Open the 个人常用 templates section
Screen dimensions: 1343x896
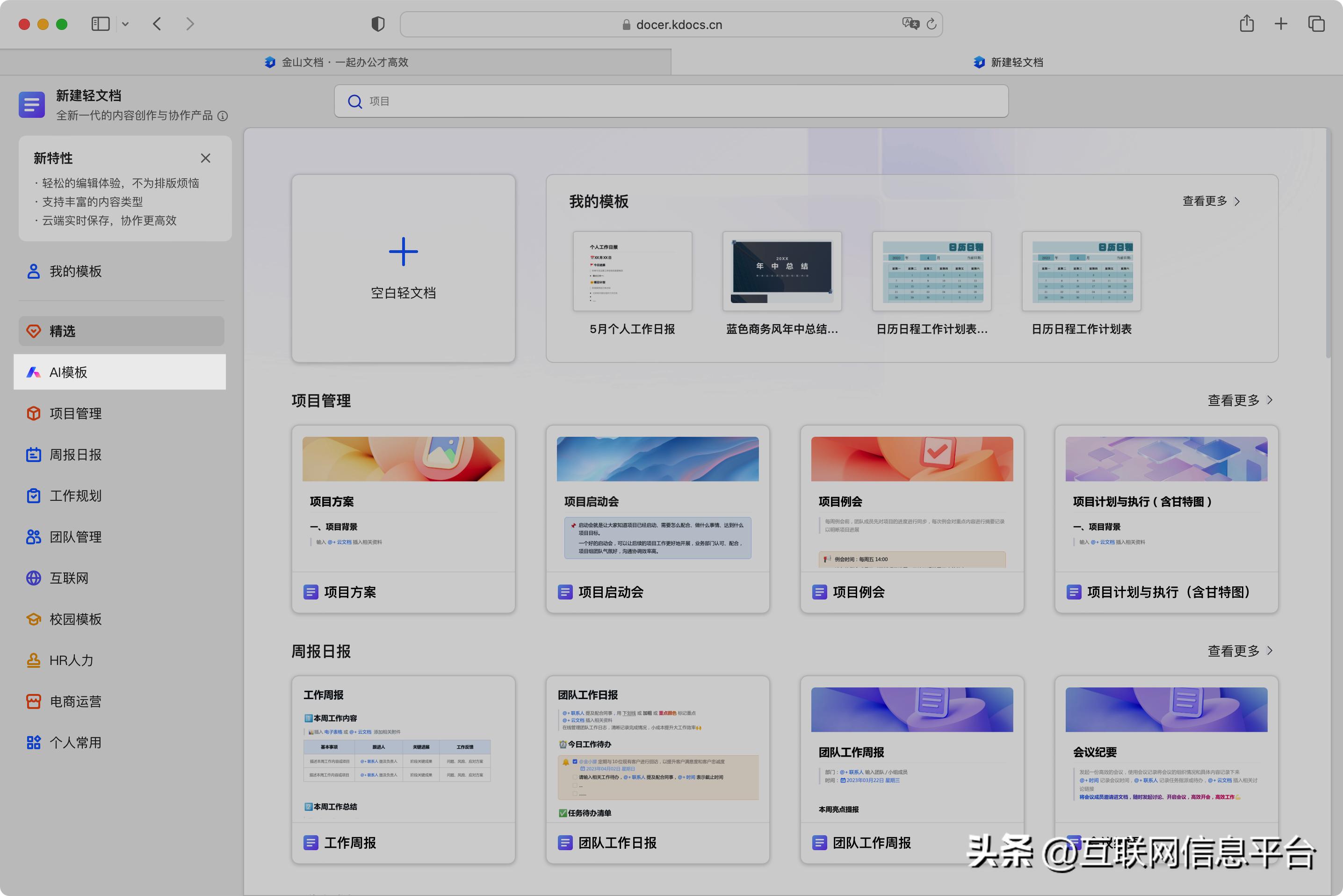75,742
